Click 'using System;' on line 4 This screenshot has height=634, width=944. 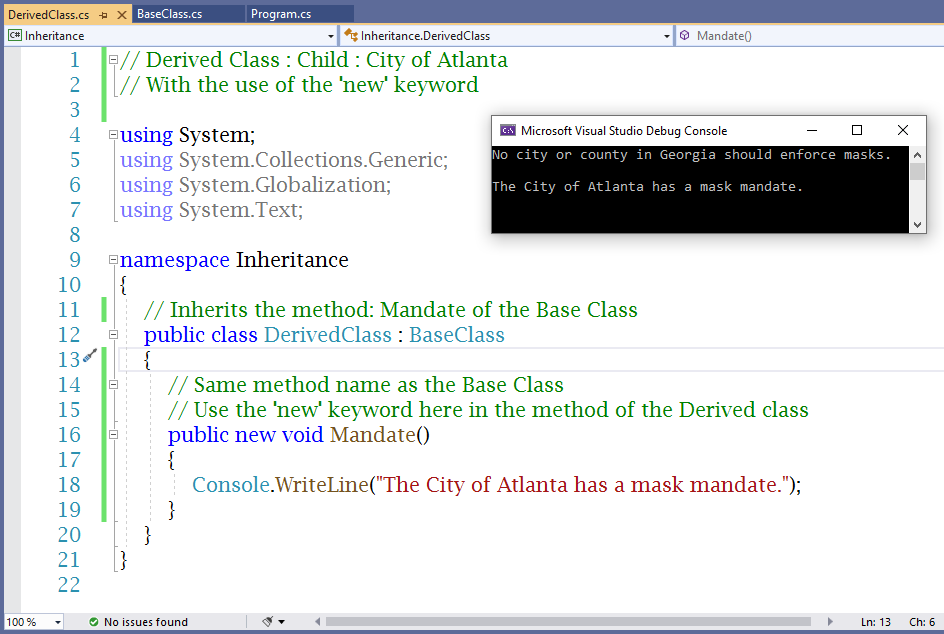pyautogui.click(x=187, y=135)
